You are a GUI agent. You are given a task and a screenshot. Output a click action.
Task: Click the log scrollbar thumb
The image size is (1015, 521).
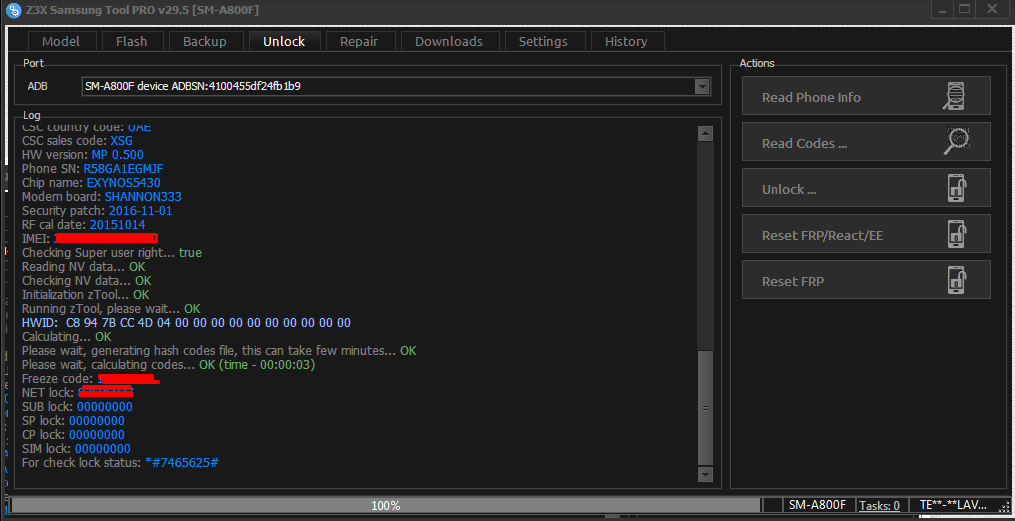point(705,408)
